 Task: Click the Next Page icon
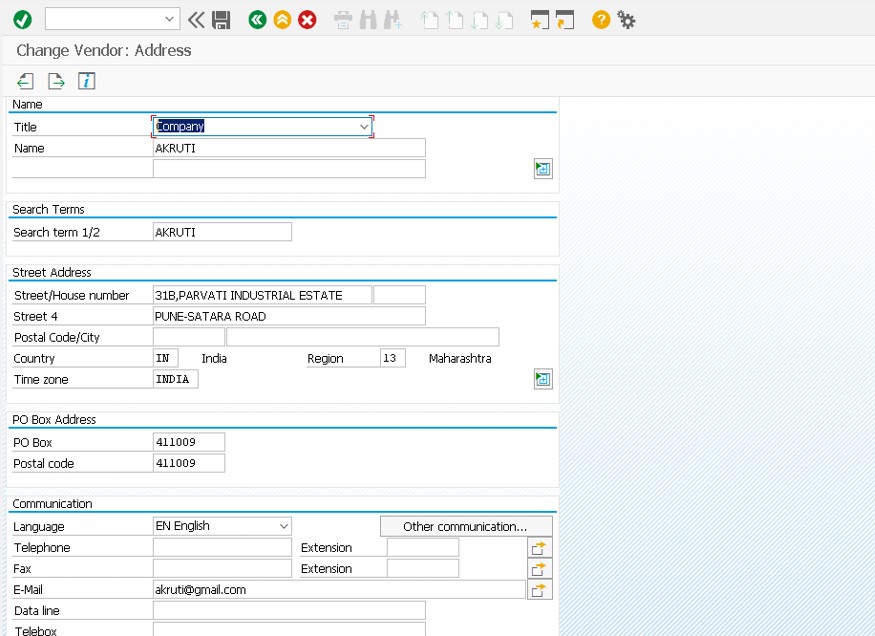click(x=479, y=20)
